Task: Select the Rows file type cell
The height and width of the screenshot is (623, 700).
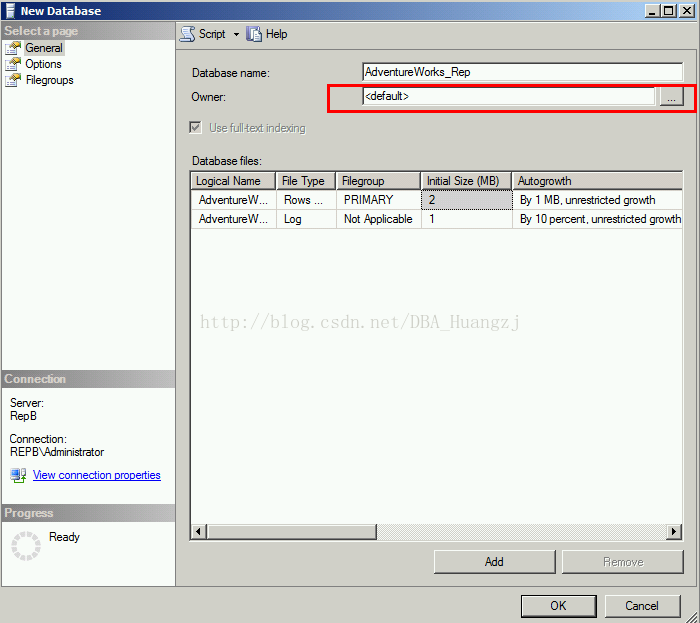Action: 306,199
